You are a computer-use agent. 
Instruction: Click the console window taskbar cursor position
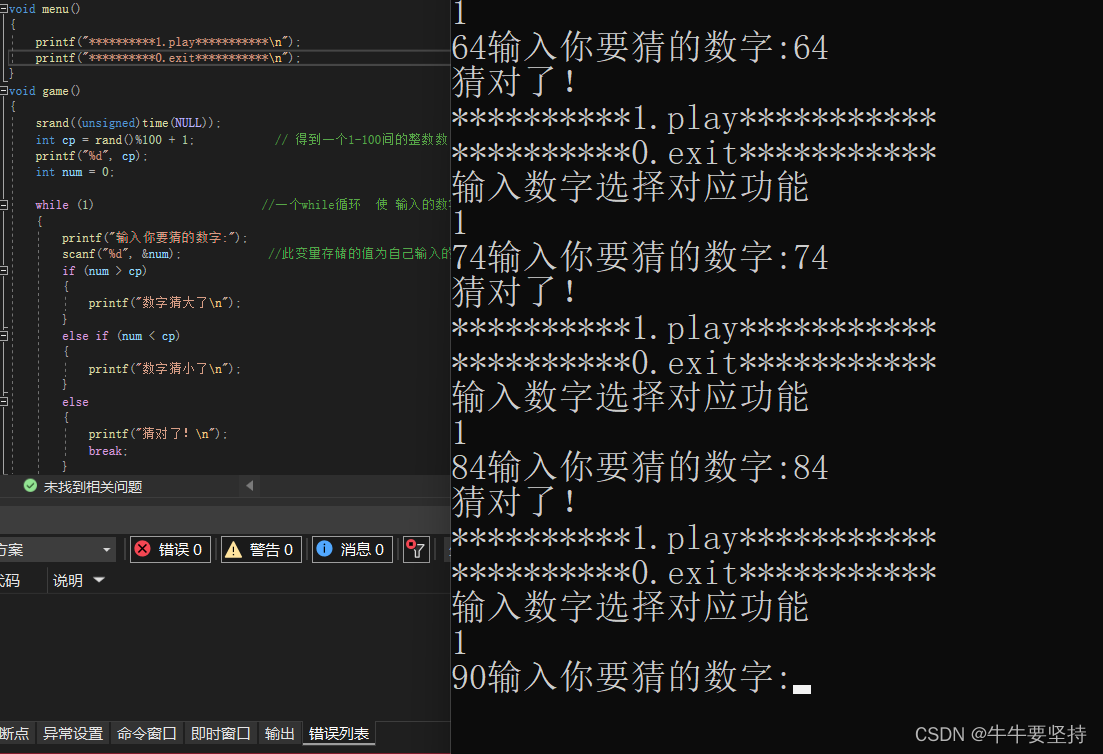(x=803, y=690)
